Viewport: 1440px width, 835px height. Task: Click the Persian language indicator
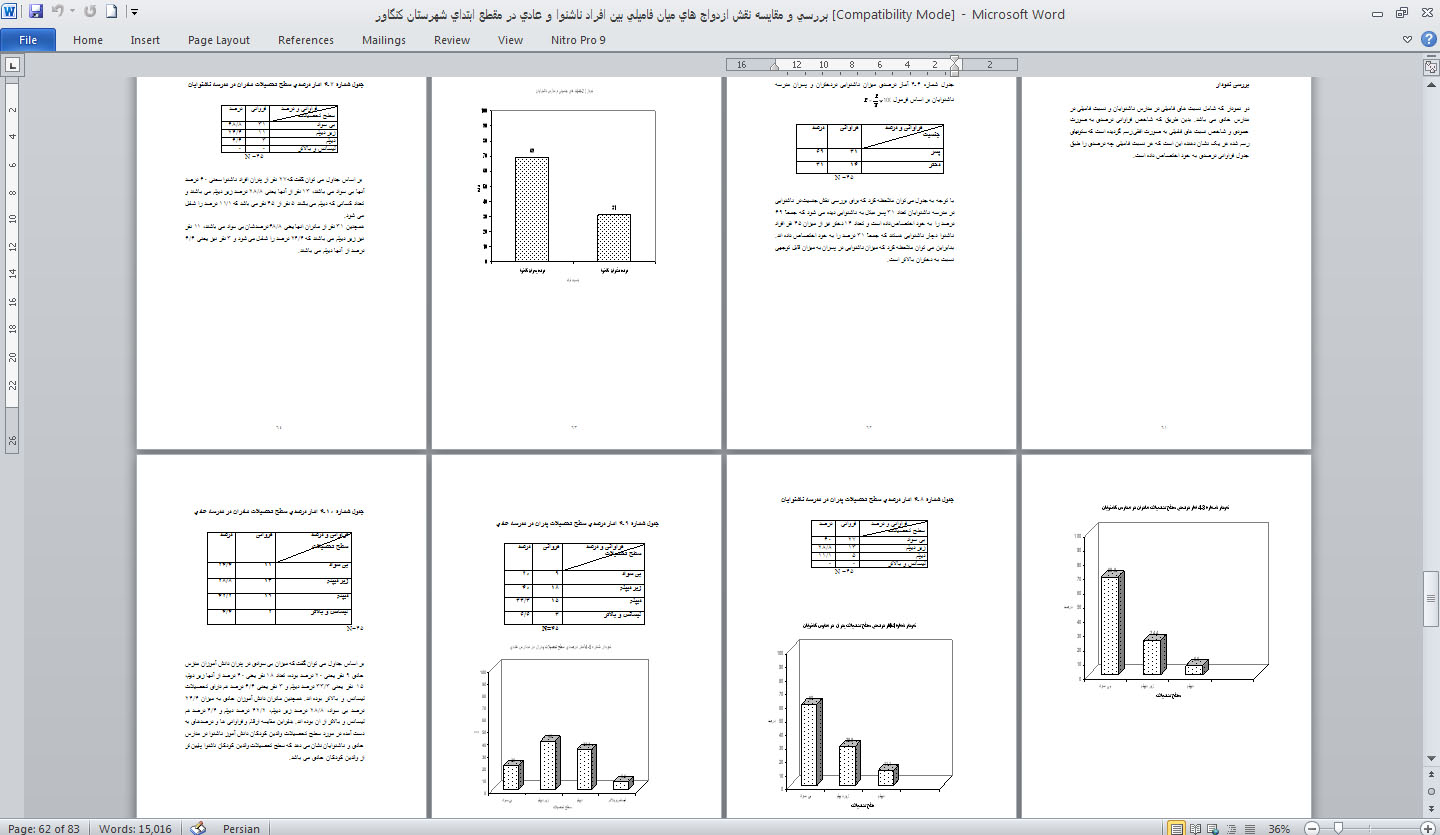point(241,828)
